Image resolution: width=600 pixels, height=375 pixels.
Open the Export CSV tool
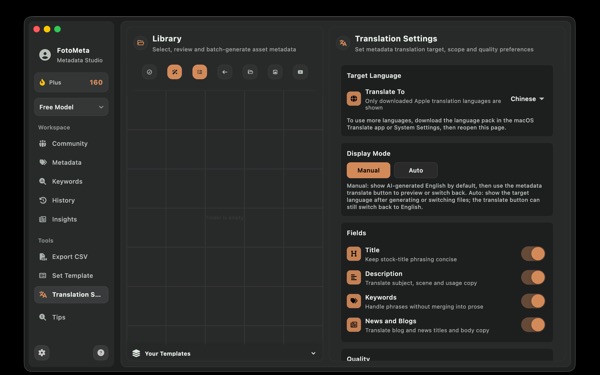[x=71, y=257]
